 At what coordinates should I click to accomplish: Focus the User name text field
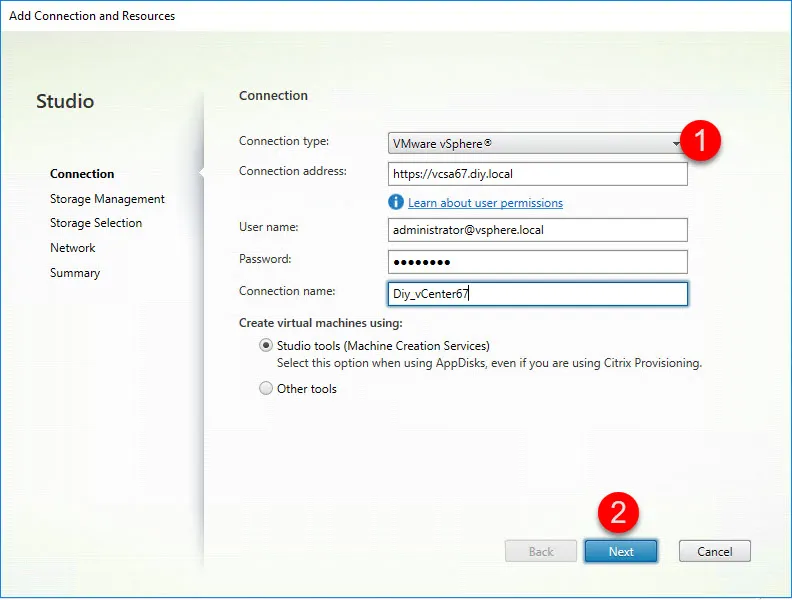point(537,230)
